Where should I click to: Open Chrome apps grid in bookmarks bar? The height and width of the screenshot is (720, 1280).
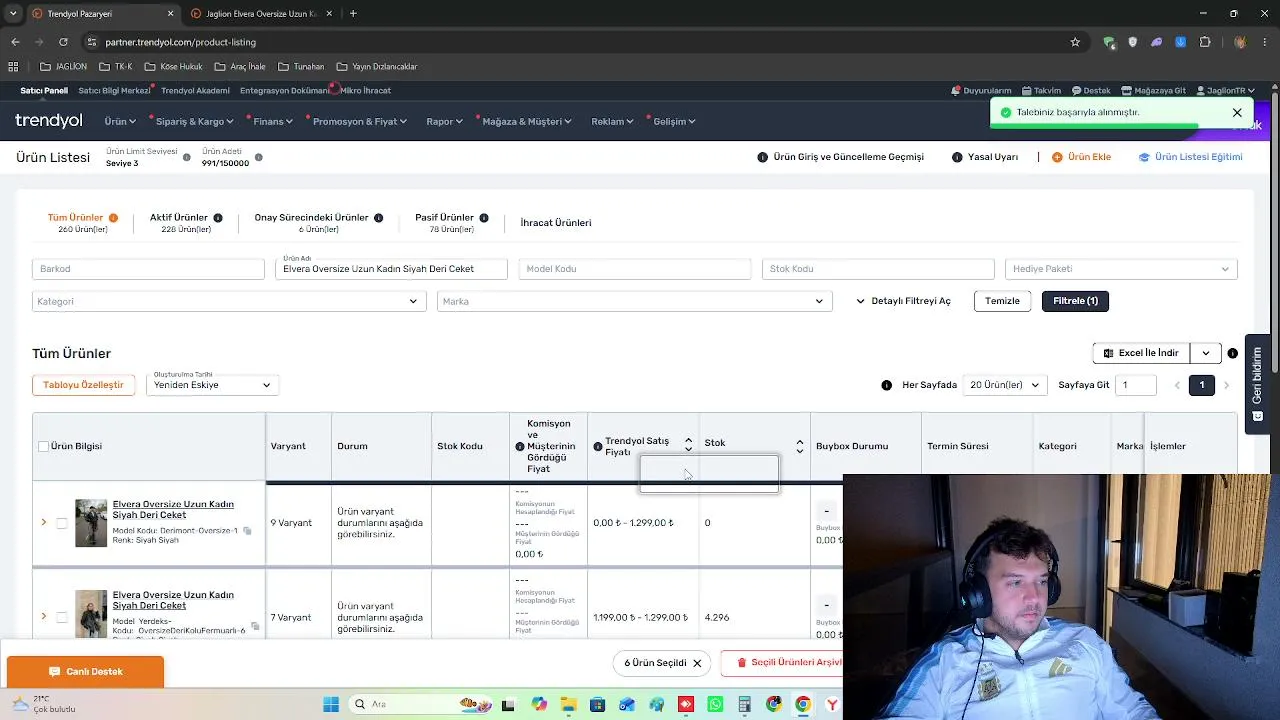(x=13, y=66)
